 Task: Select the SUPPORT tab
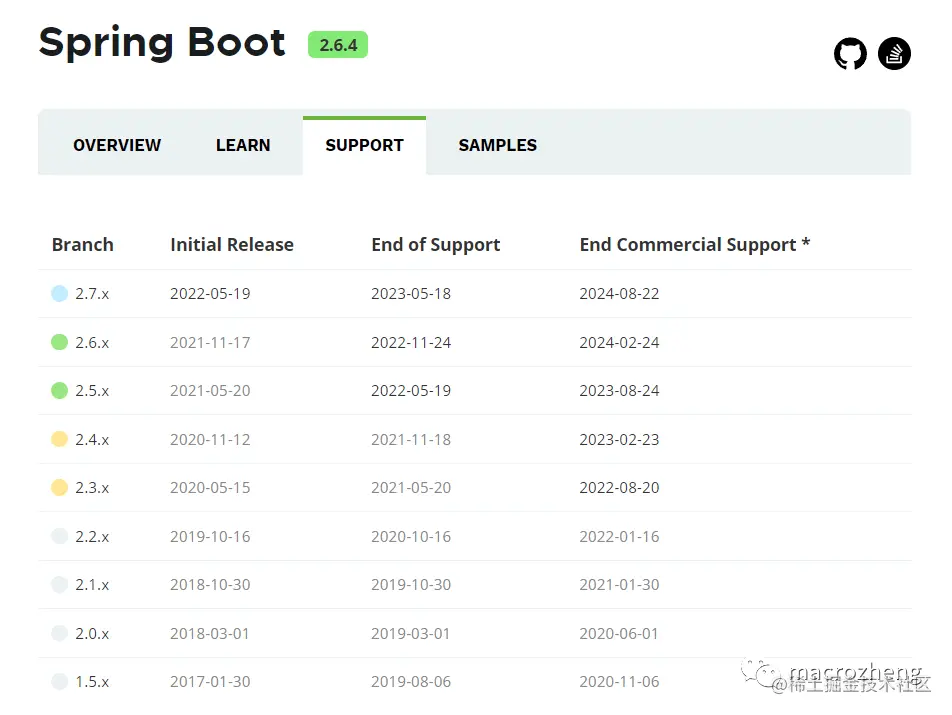364,145
